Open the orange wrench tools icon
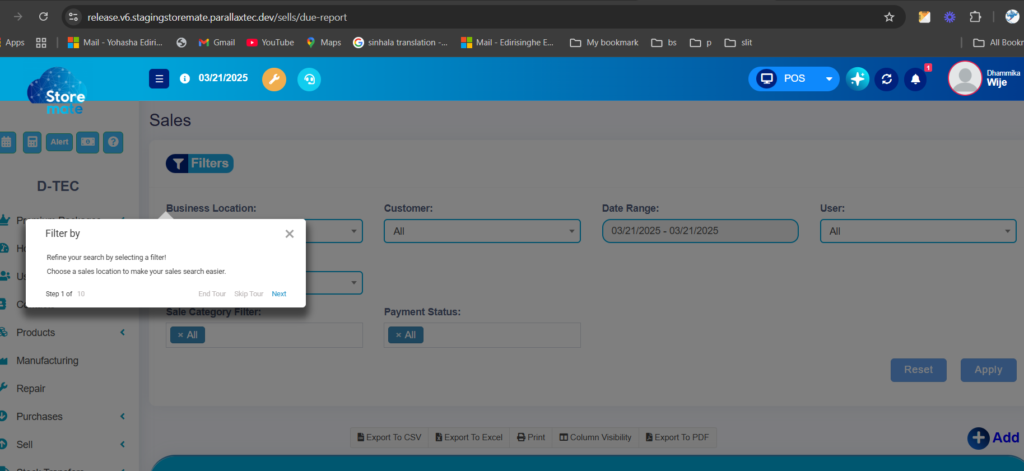Image resolution: width=1024 pixels, height=471 pixels. point(274,79)
